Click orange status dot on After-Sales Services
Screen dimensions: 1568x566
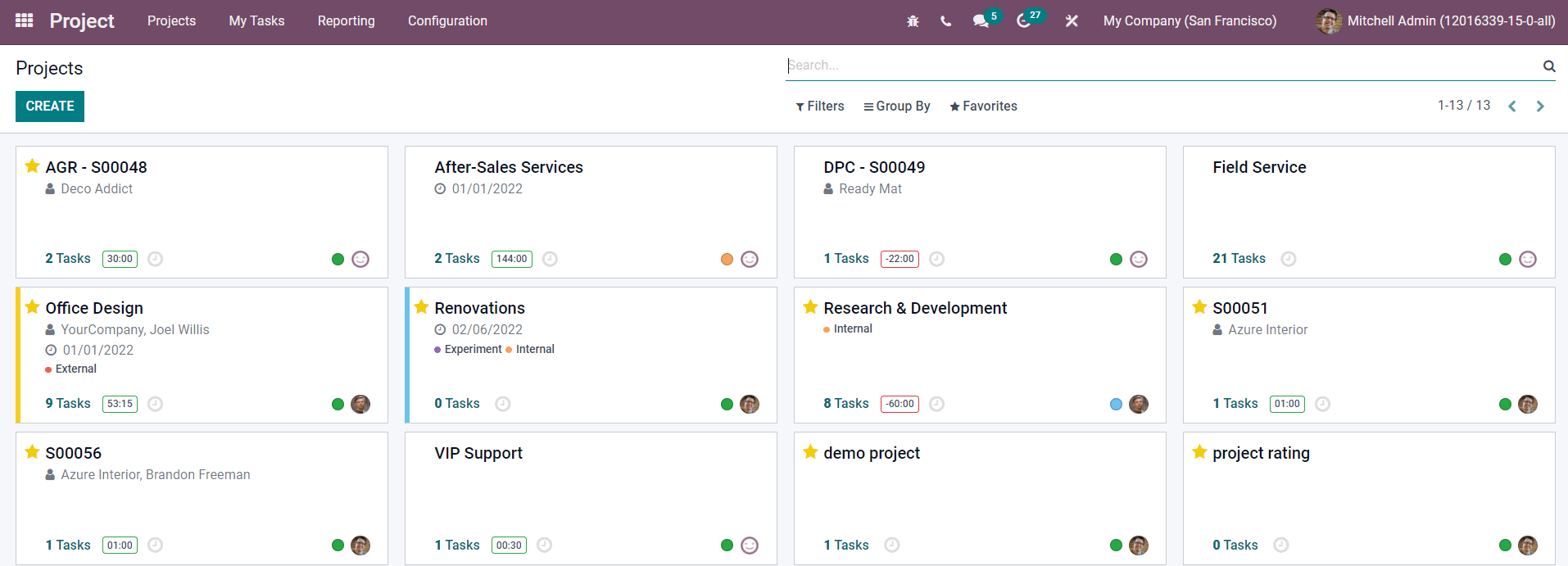pyautogui.click(x=727, y=260)
